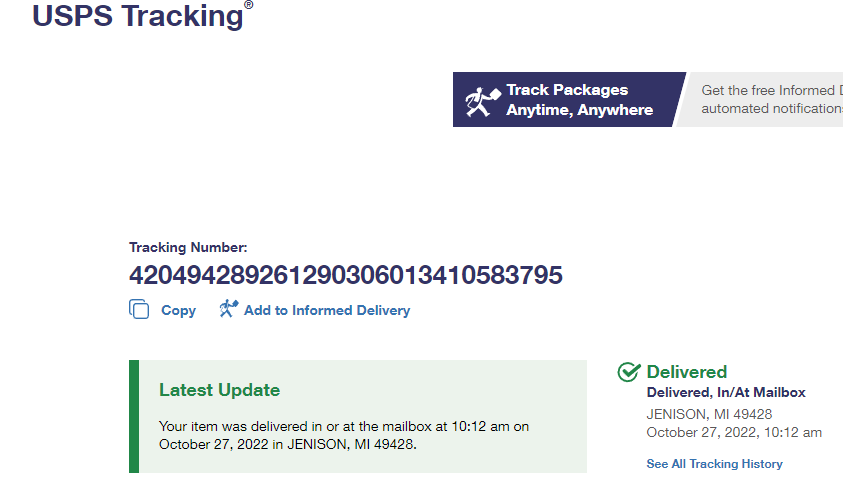This screenshot has height=492, width=843.
Task: Click the green Delivered status heading
Action: [687, 372]
